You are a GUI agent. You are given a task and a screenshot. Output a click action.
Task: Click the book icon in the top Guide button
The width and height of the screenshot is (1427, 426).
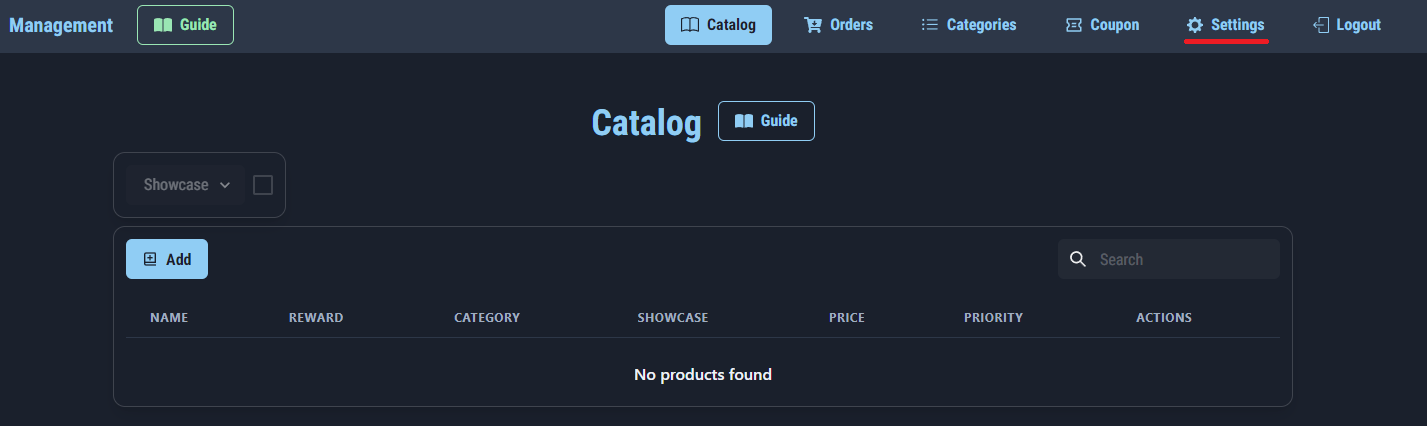[x=163, y=25]
